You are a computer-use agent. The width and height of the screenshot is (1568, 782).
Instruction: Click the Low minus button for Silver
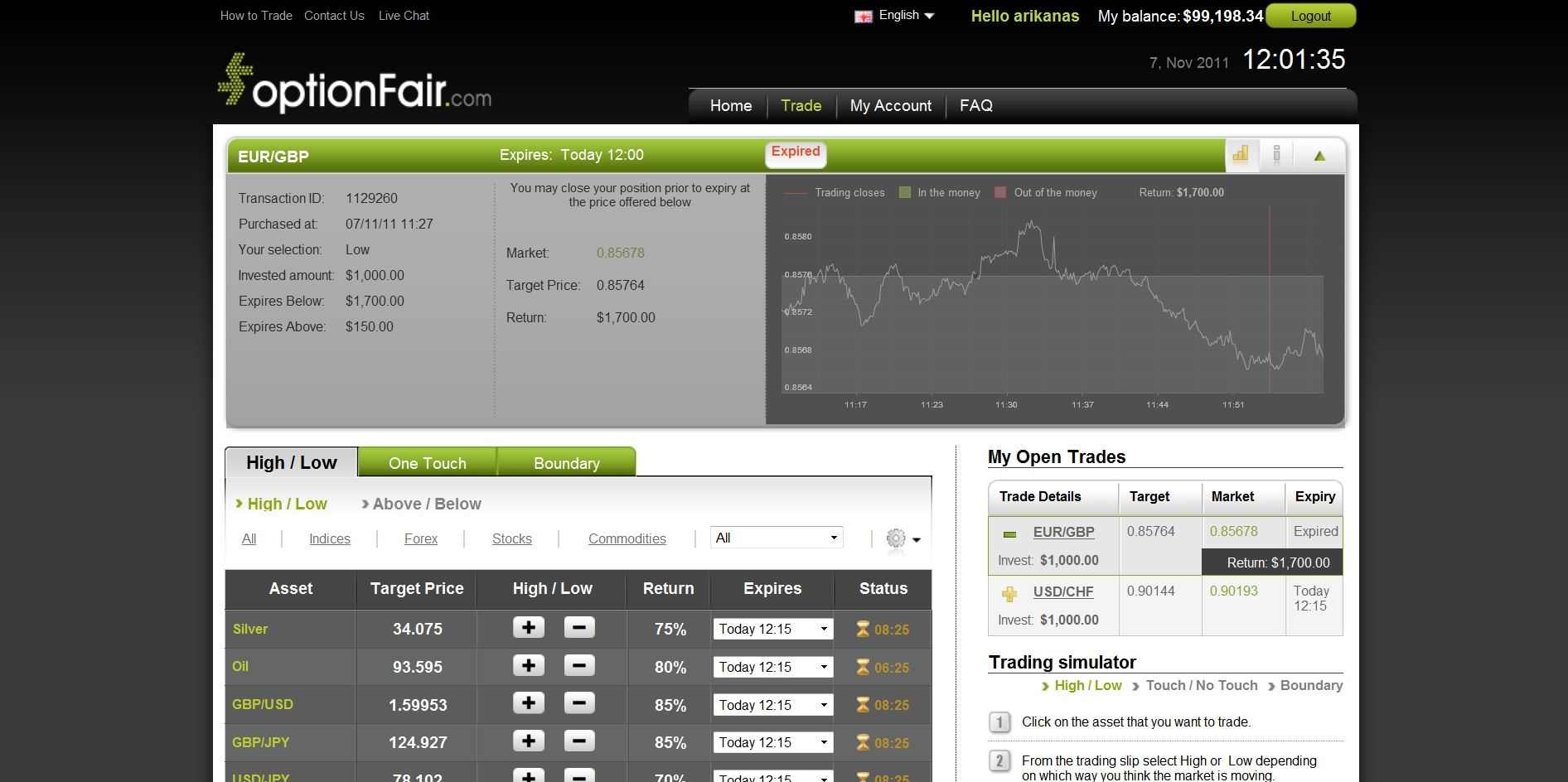(x=579, y=628)
